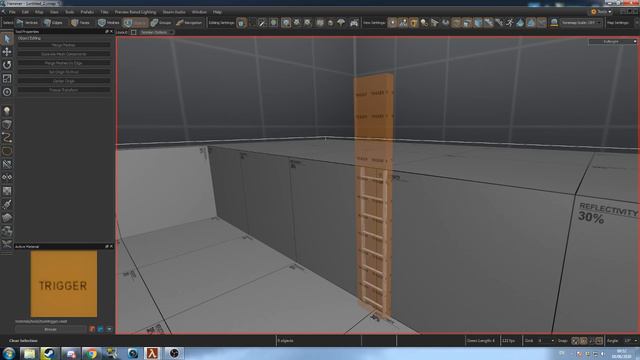
Task: Switch selection mode to Faces
Action: pos(80,23)
